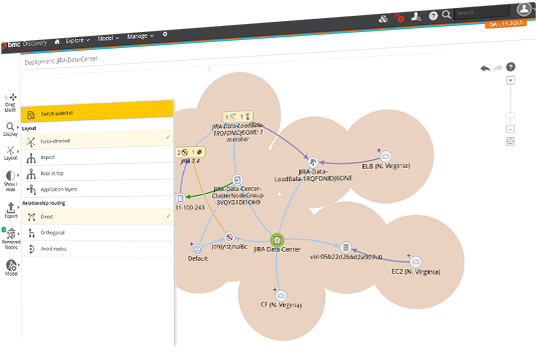Select the CF (N. Virginia) cloud node
This screenshot has width=536, height=364.
281,295
